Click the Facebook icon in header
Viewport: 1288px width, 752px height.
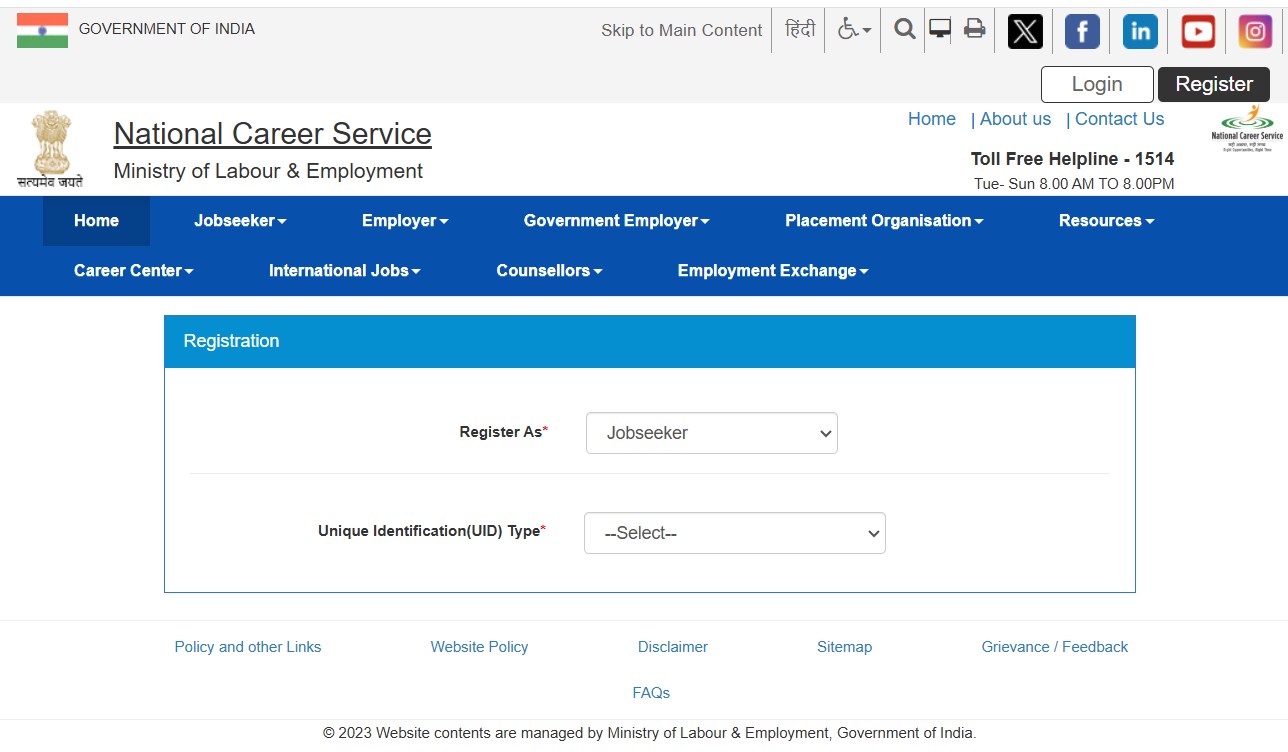(x=1082, y=32)
